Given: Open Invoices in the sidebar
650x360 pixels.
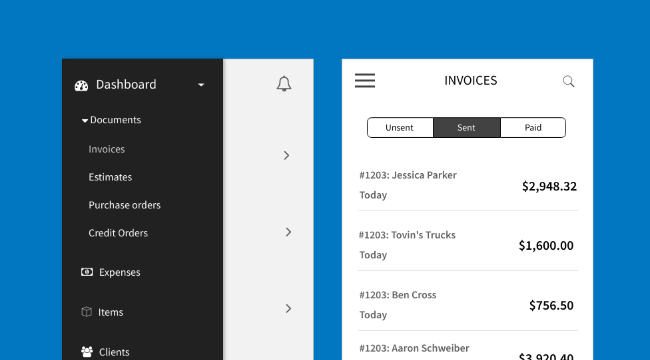Looking at the screenshot, I should (107, 149).
